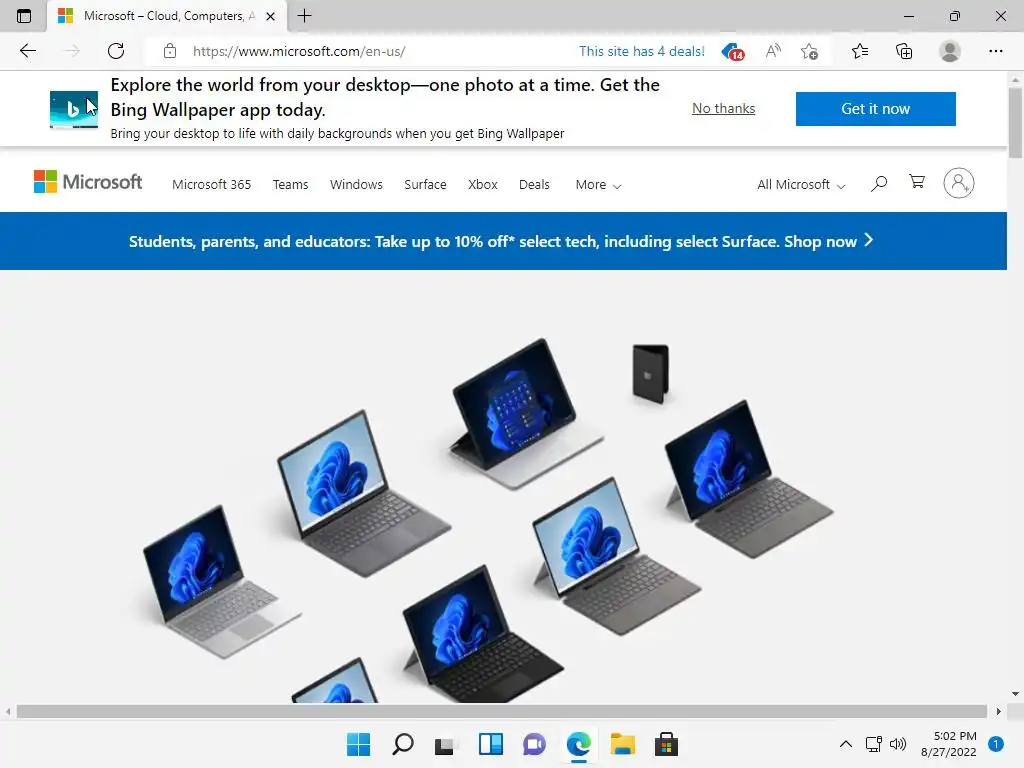
Task: Open the Windows Start button
Action: (x=358, y=744)
